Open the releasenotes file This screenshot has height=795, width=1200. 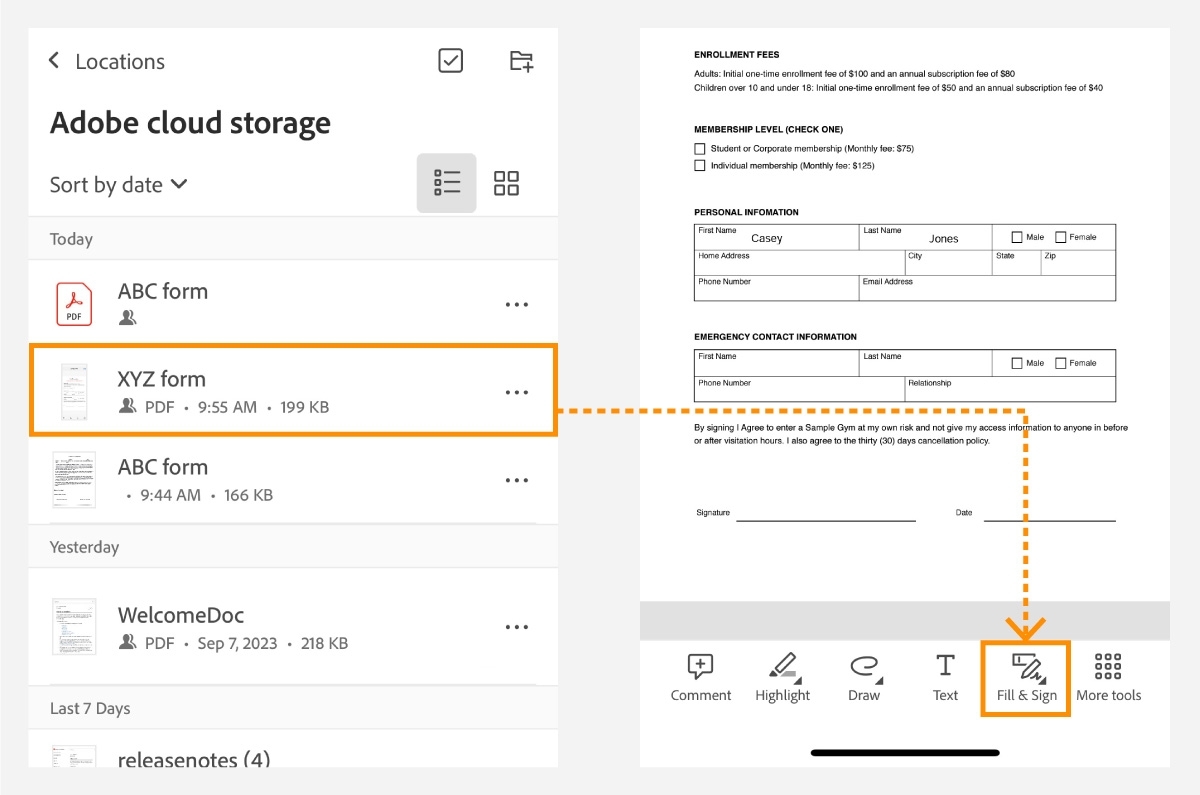194,760
